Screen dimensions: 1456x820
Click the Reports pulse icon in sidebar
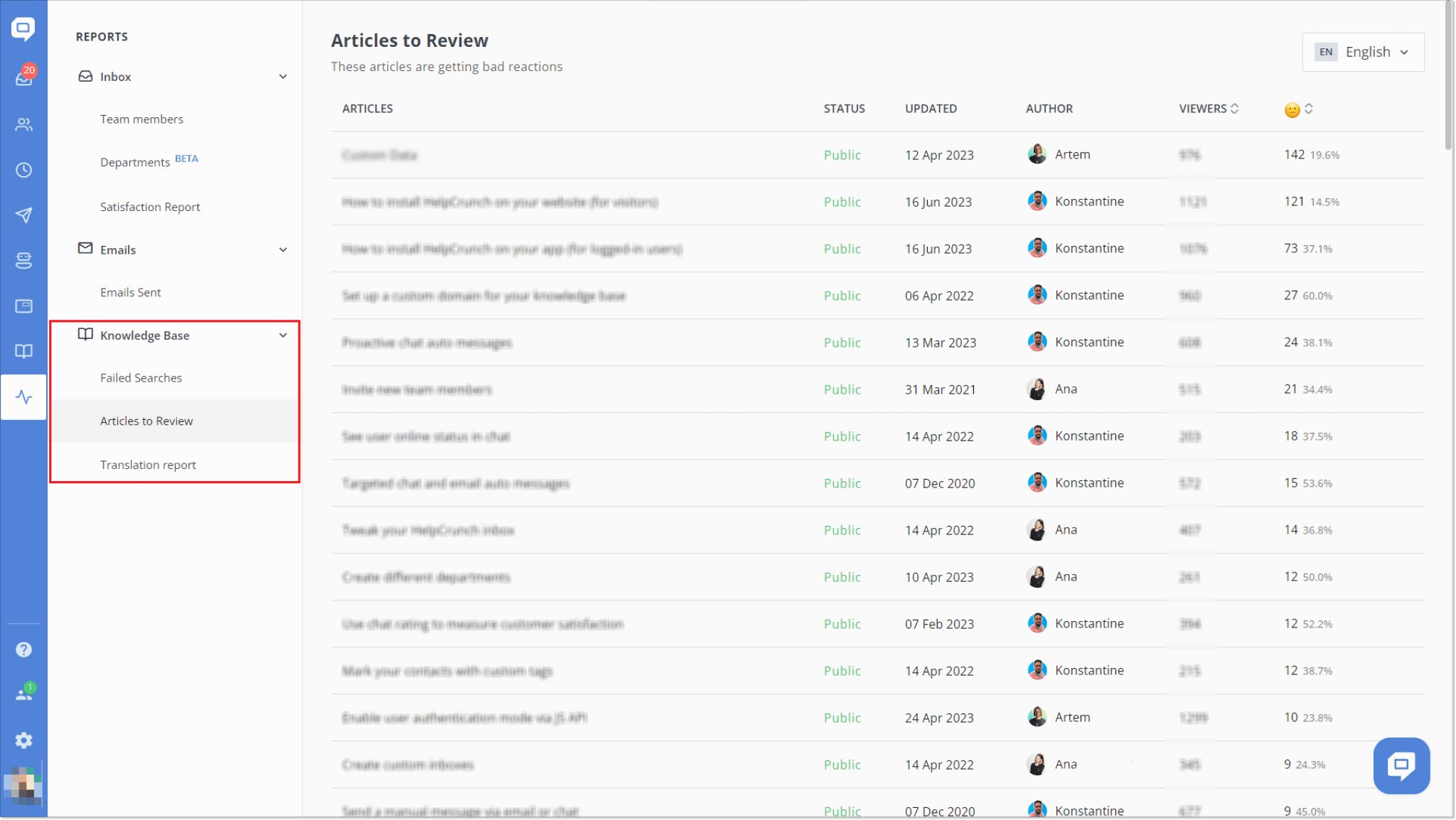[x=24, y=397]
